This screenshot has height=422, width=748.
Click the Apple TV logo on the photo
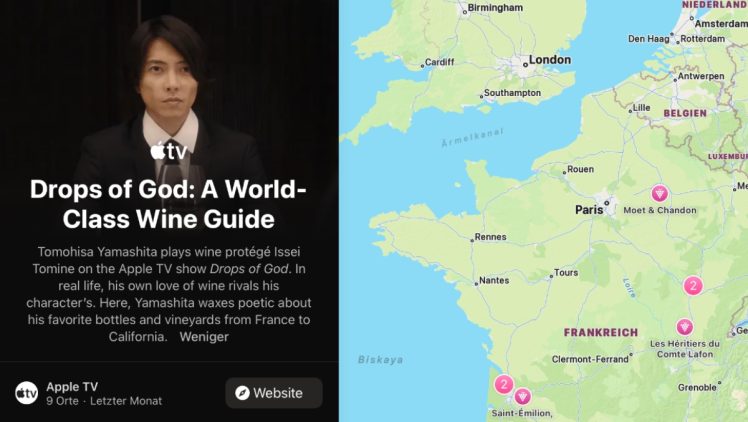pyautogui.click(x=168, y=151)
